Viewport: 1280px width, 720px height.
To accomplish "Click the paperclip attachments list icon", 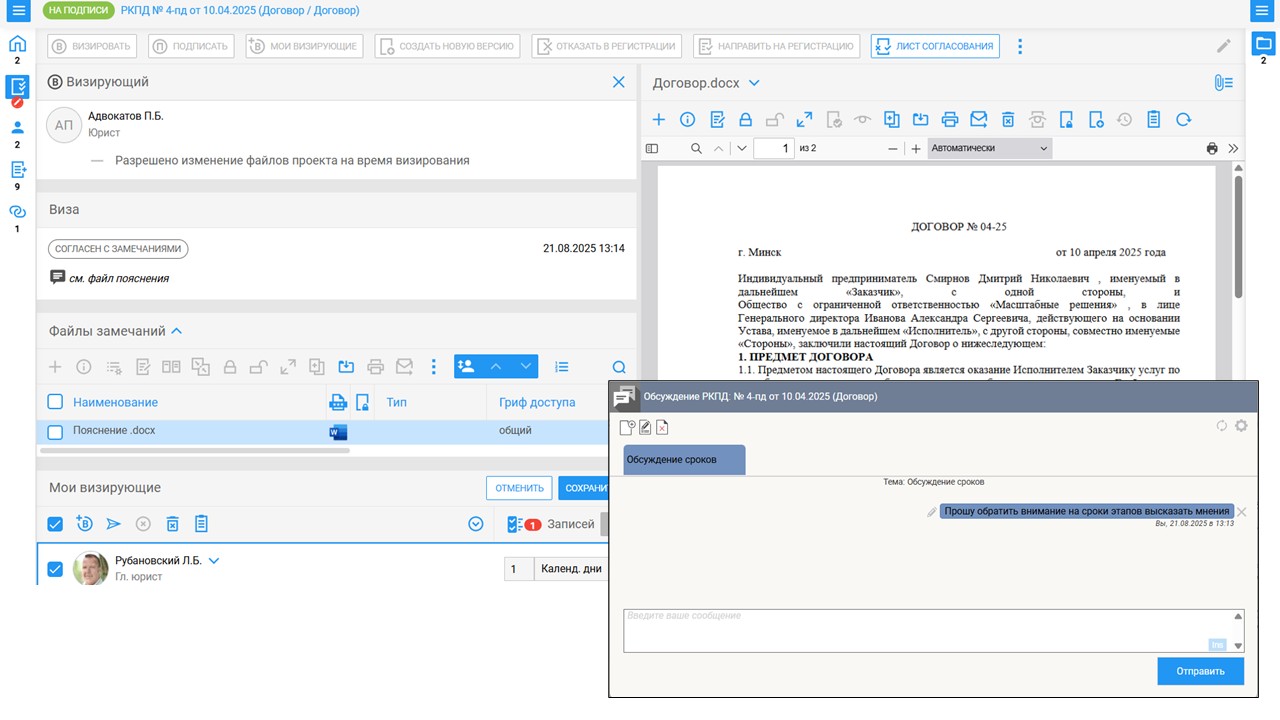I will click(x=1223, y=83).
